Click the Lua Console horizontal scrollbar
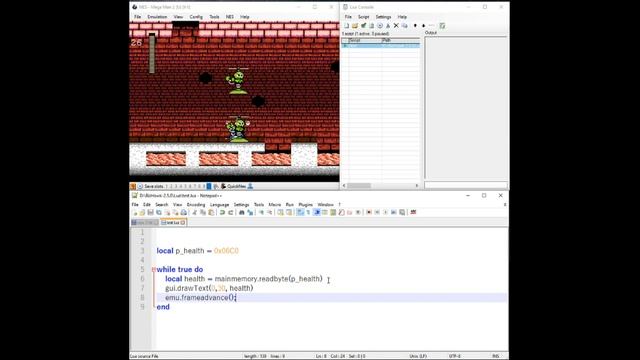 [380, 185]
